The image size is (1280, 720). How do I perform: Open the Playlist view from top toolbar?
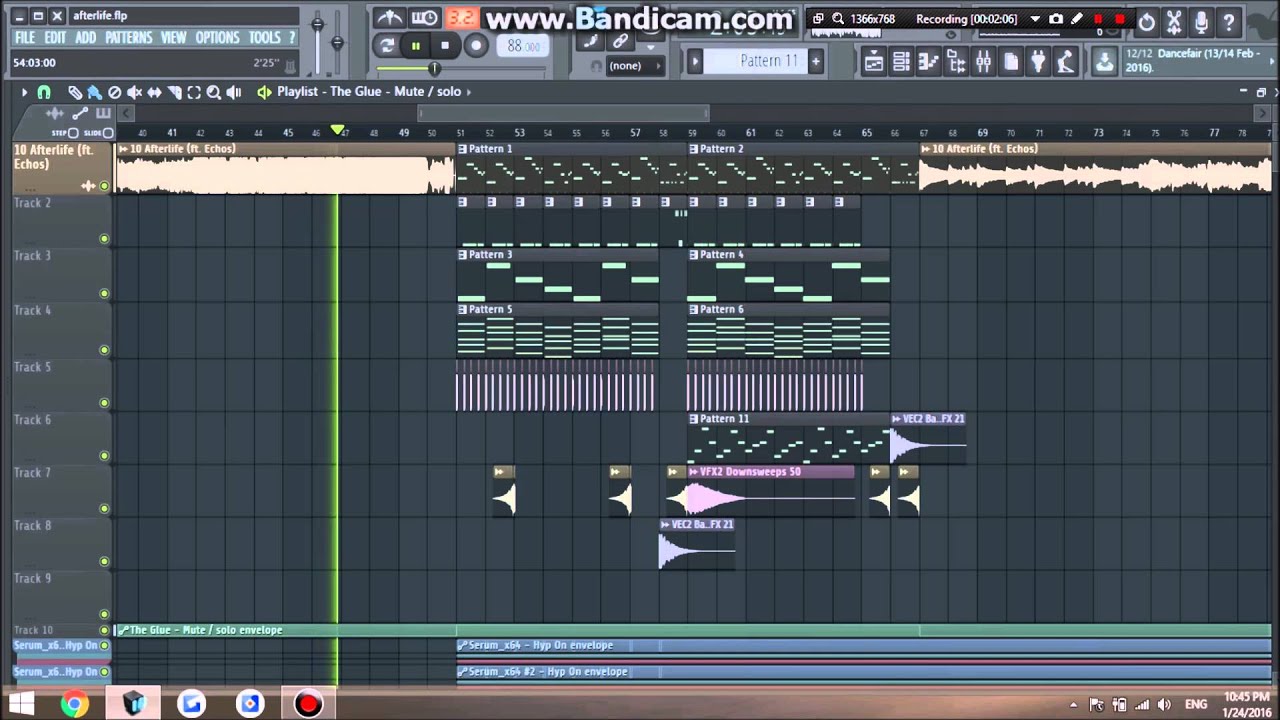874,62
